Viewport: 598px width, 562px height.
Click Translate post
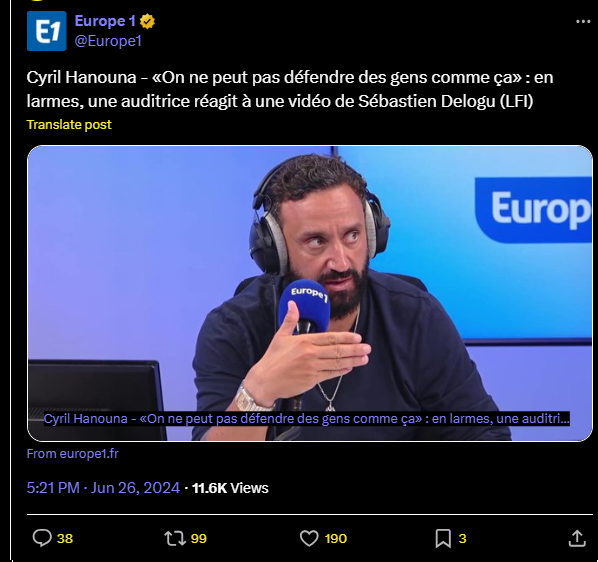[69, 125]
